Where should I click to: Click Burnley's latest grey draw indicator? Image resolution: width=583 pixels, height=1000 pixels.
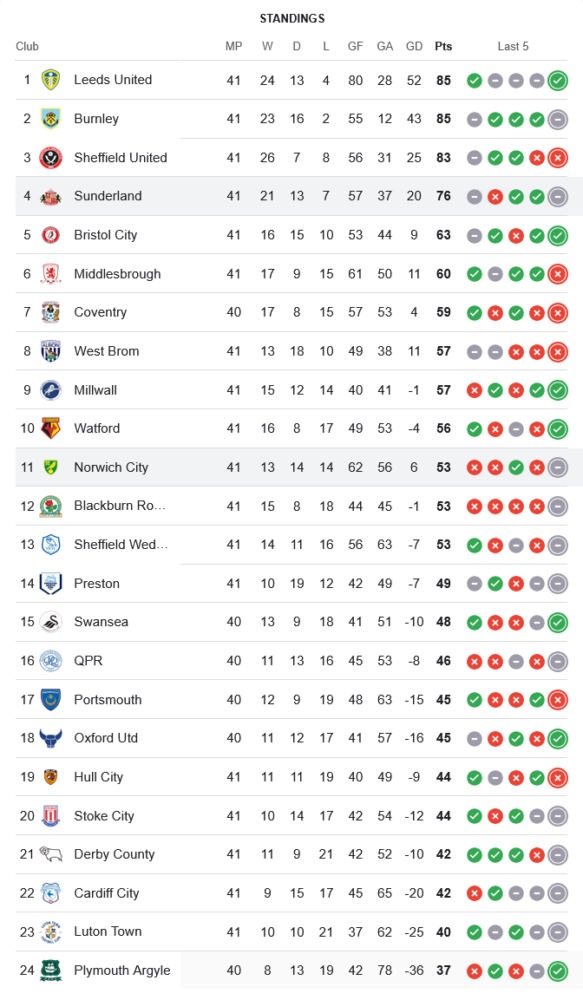tap(557, 119)
